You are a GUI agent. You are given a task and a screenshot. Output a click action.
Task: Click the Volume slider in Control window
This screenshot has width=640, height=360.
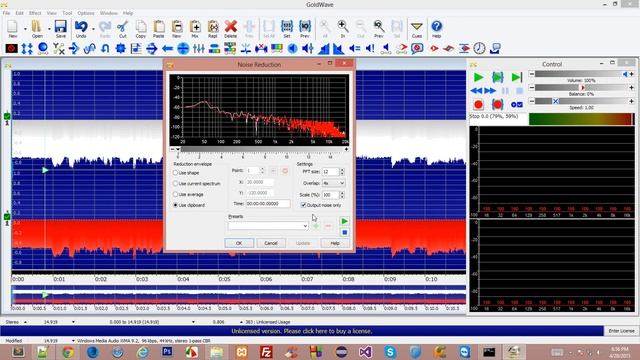coord(582,74)
